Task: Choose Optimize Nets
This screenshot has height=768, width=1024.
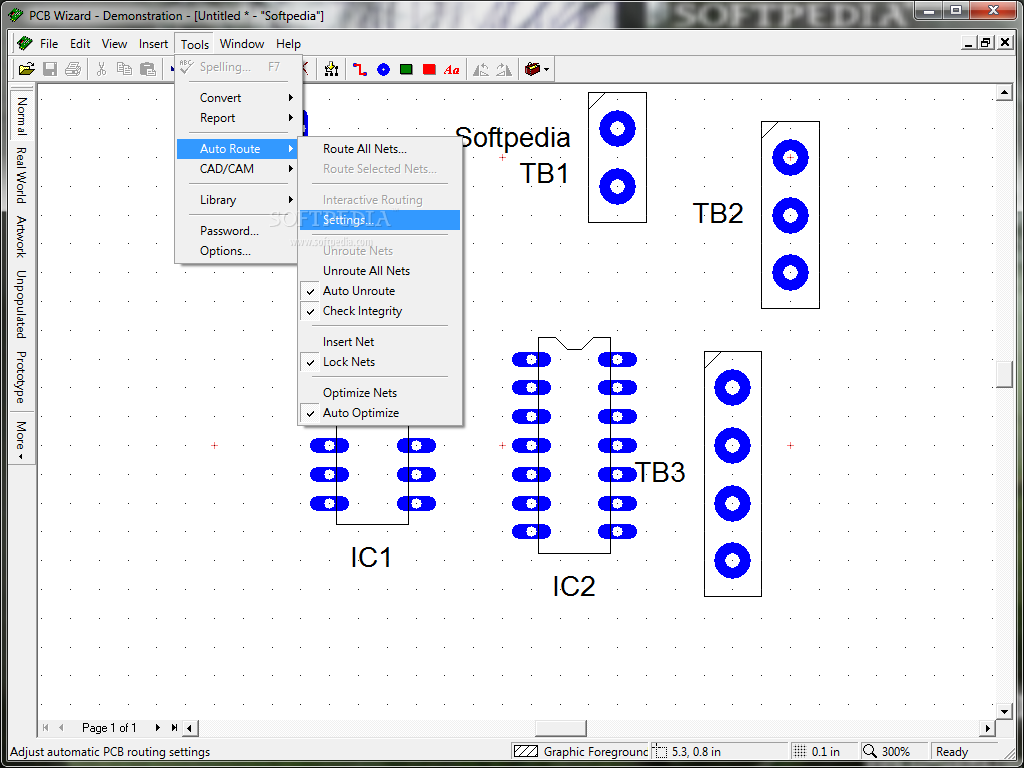Action: click(379, 392)
